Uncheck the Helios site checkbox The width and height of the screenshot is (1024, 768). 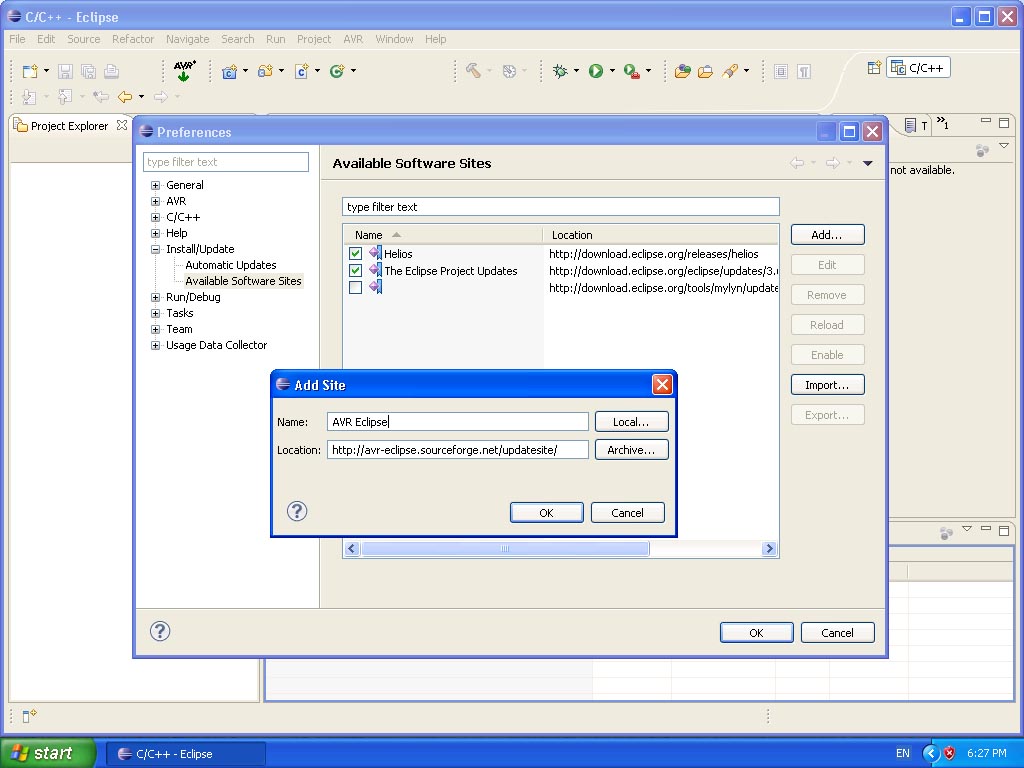(355, 253)
